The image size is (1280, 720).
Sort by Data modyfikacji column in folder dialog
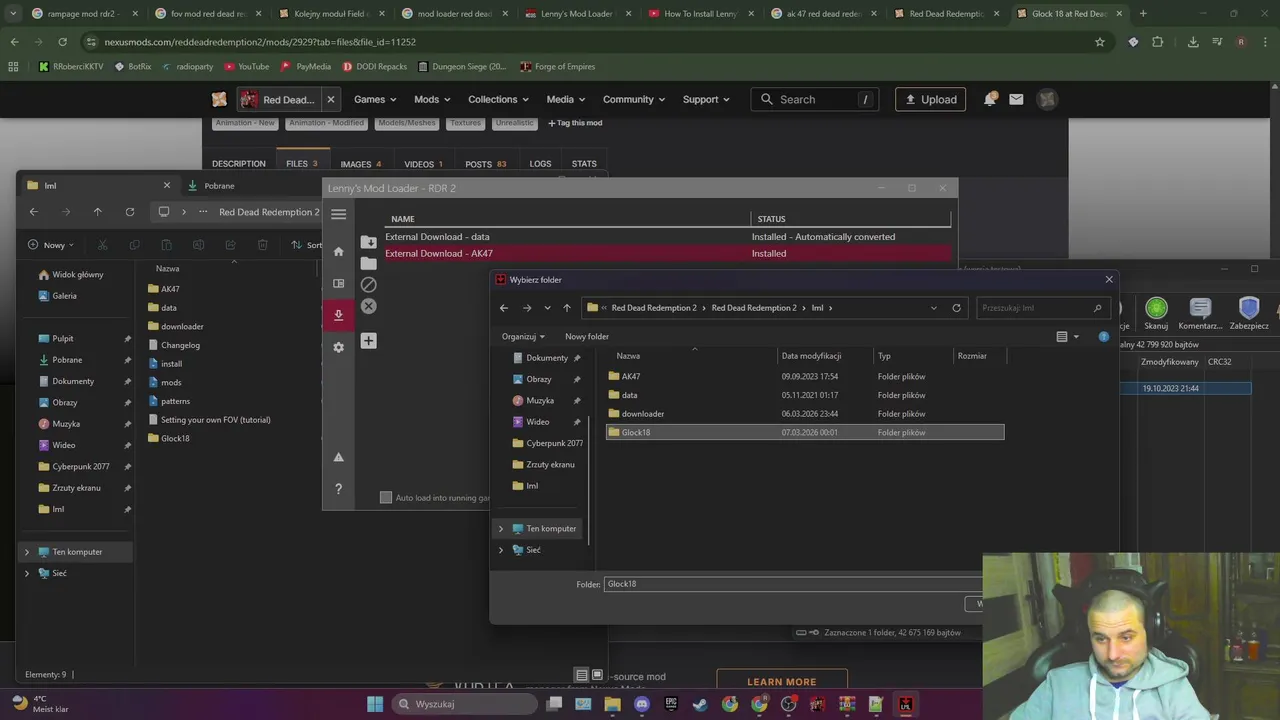(811, 356)
